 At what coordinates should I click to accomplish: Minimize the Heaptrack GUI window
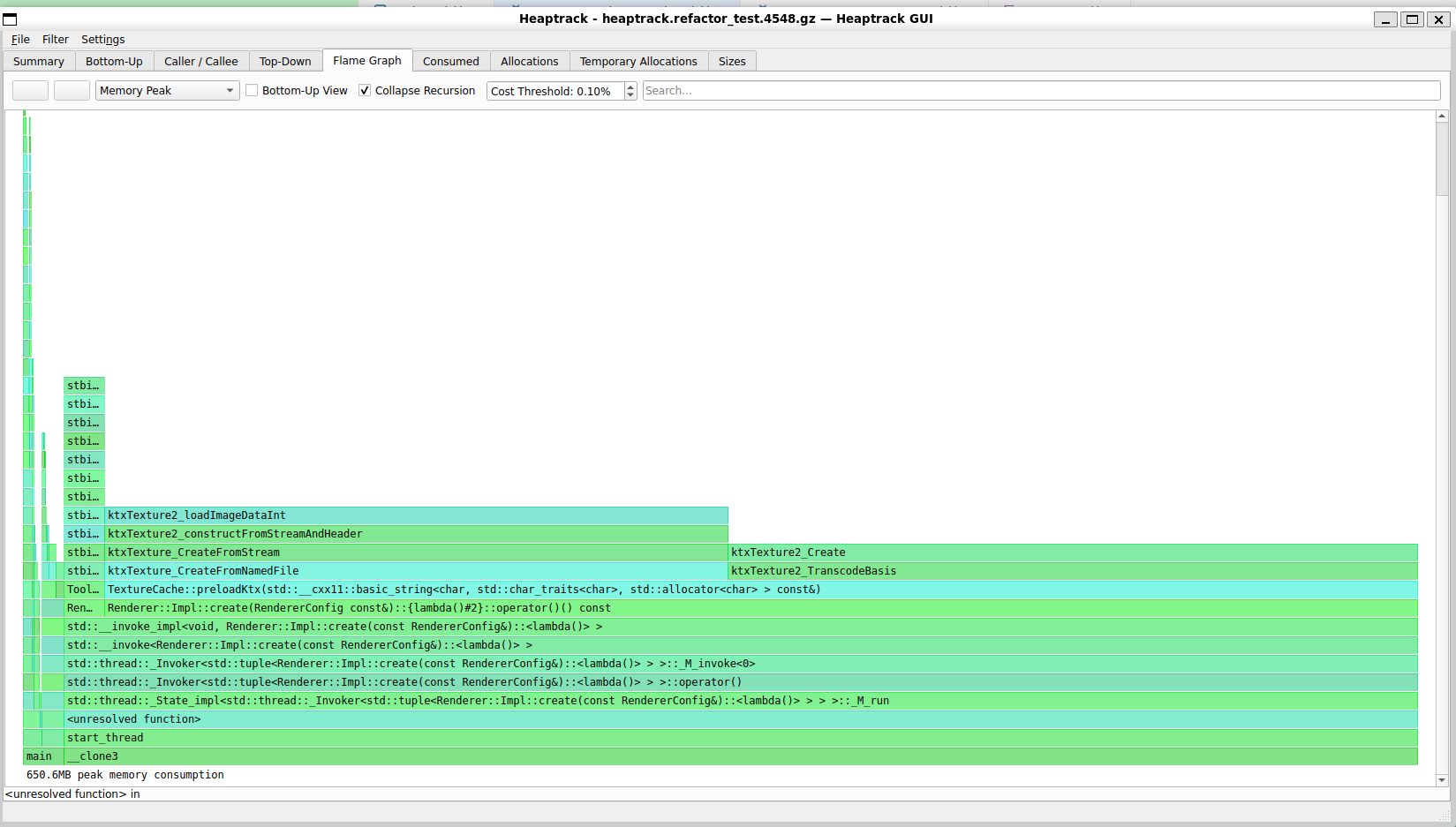[x=1385, y=19]
